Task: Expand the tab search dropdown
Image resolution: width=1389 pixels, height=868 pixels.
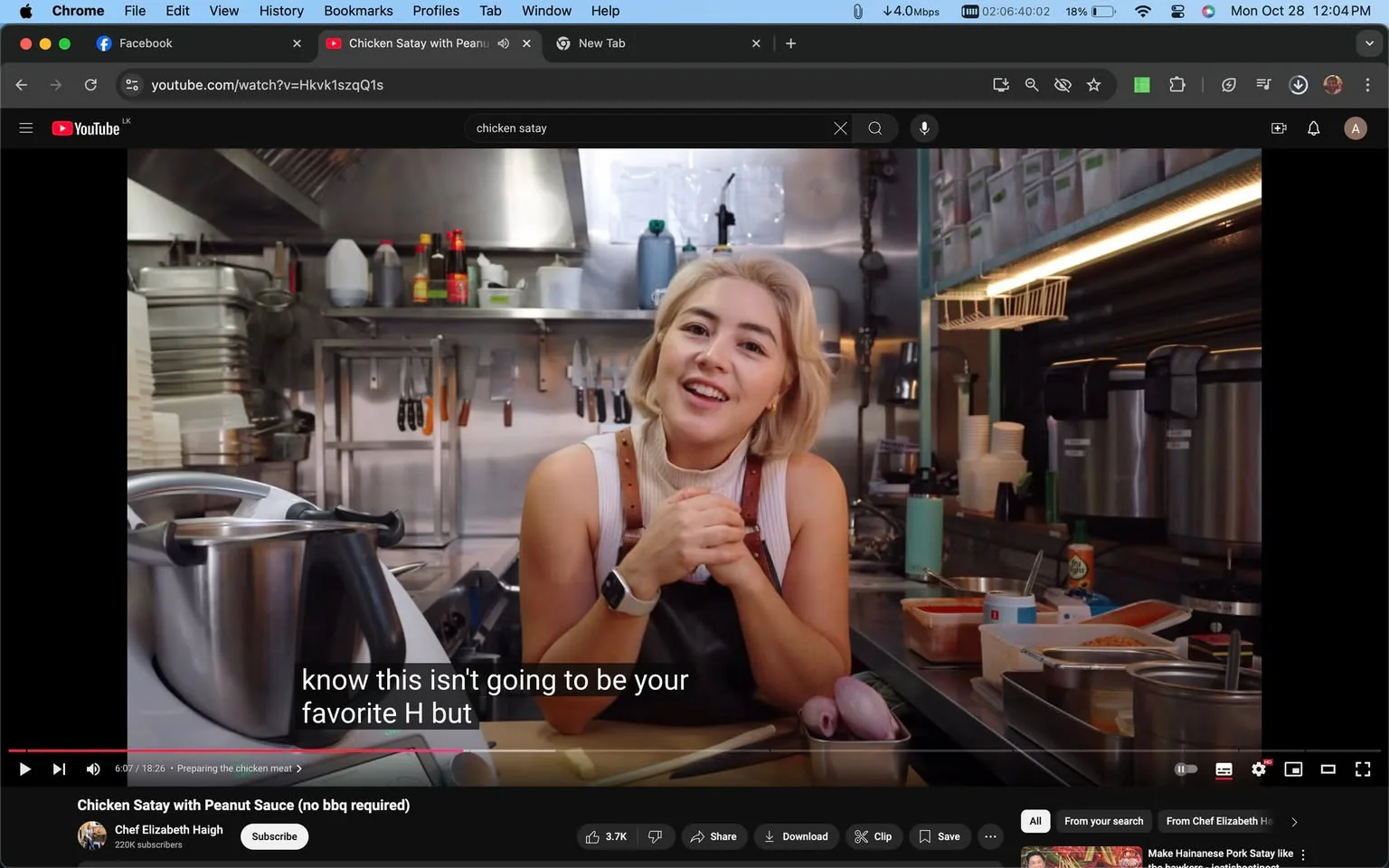Action: point(1369,43)
